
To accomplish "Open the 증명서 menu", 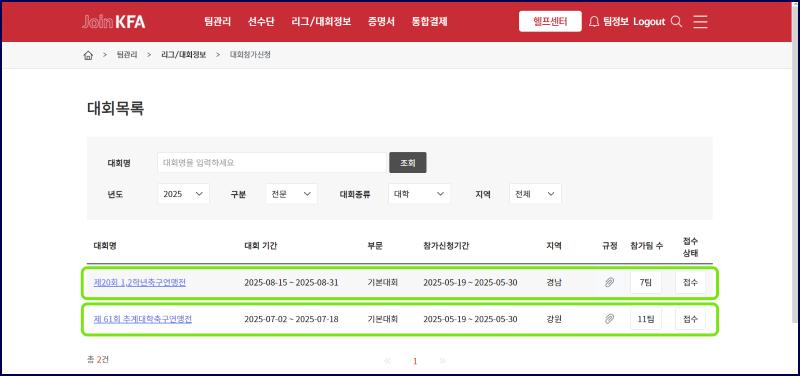I will 381,22.
